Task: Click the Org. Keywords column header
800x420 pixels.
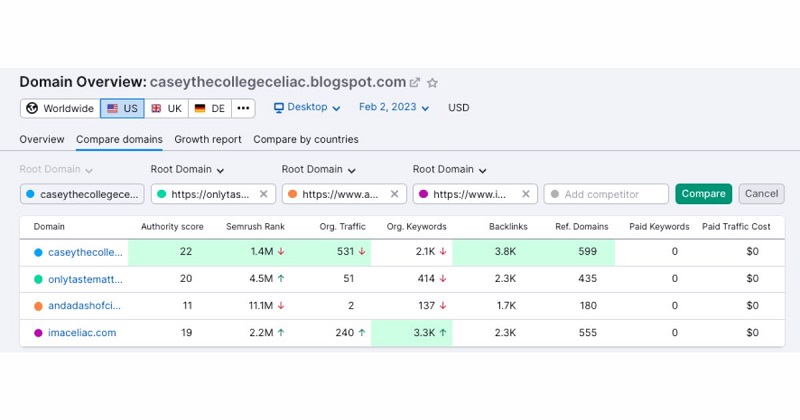Action: 416,227
